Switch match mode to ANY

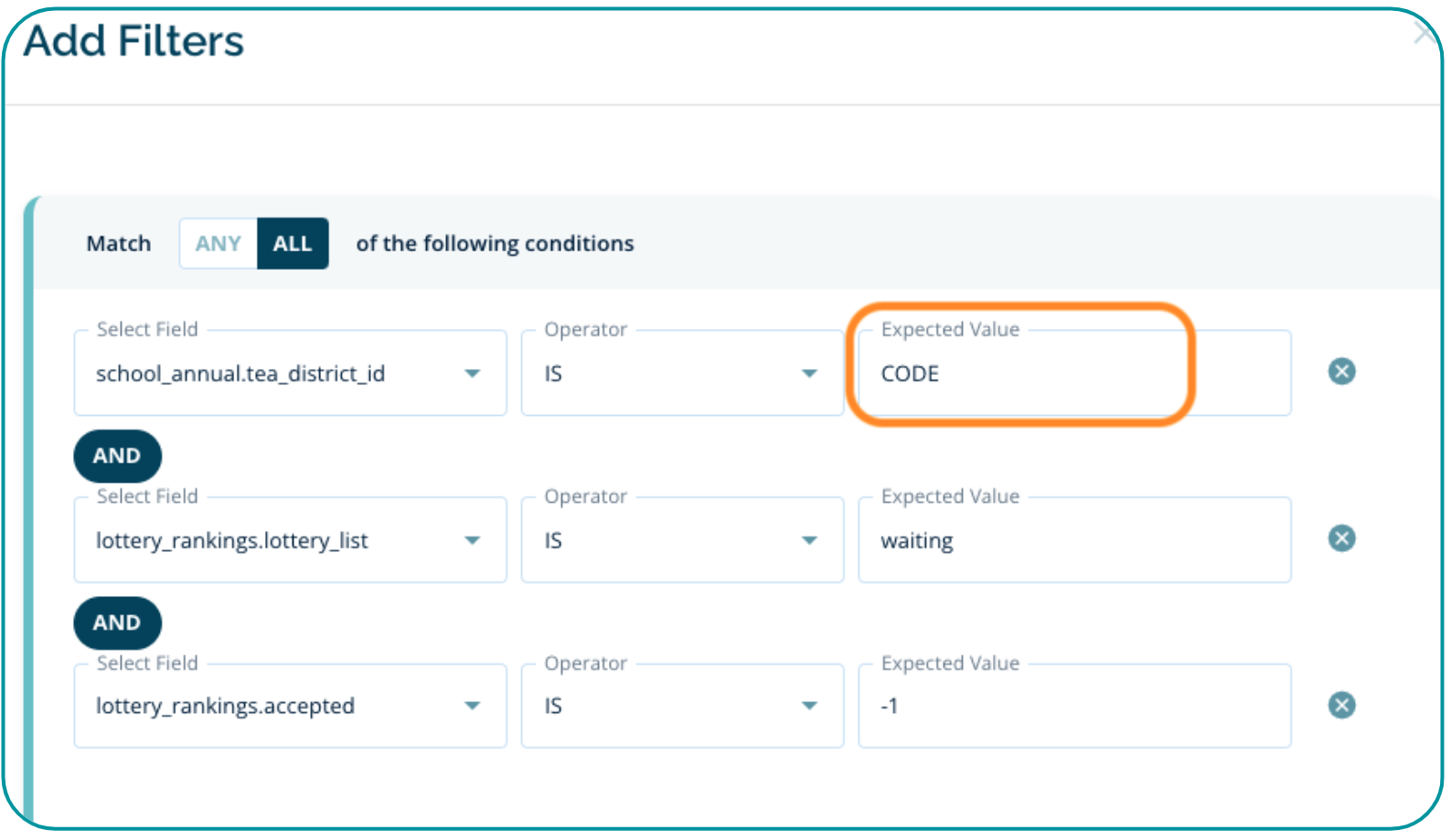(x=218, y=244)
